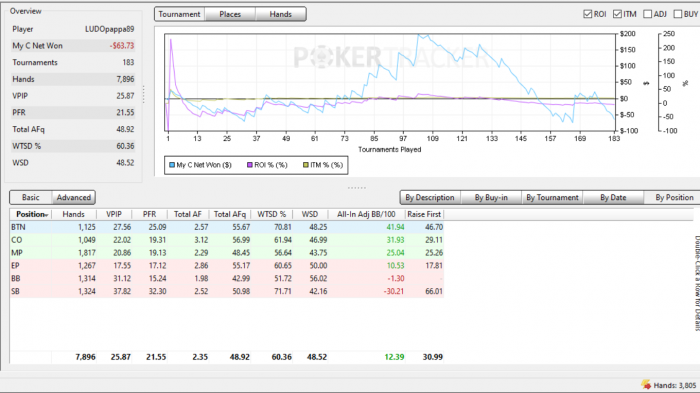Sort by All-In Adj BB/100 column

pyautogui.click(x=366, y=214)
